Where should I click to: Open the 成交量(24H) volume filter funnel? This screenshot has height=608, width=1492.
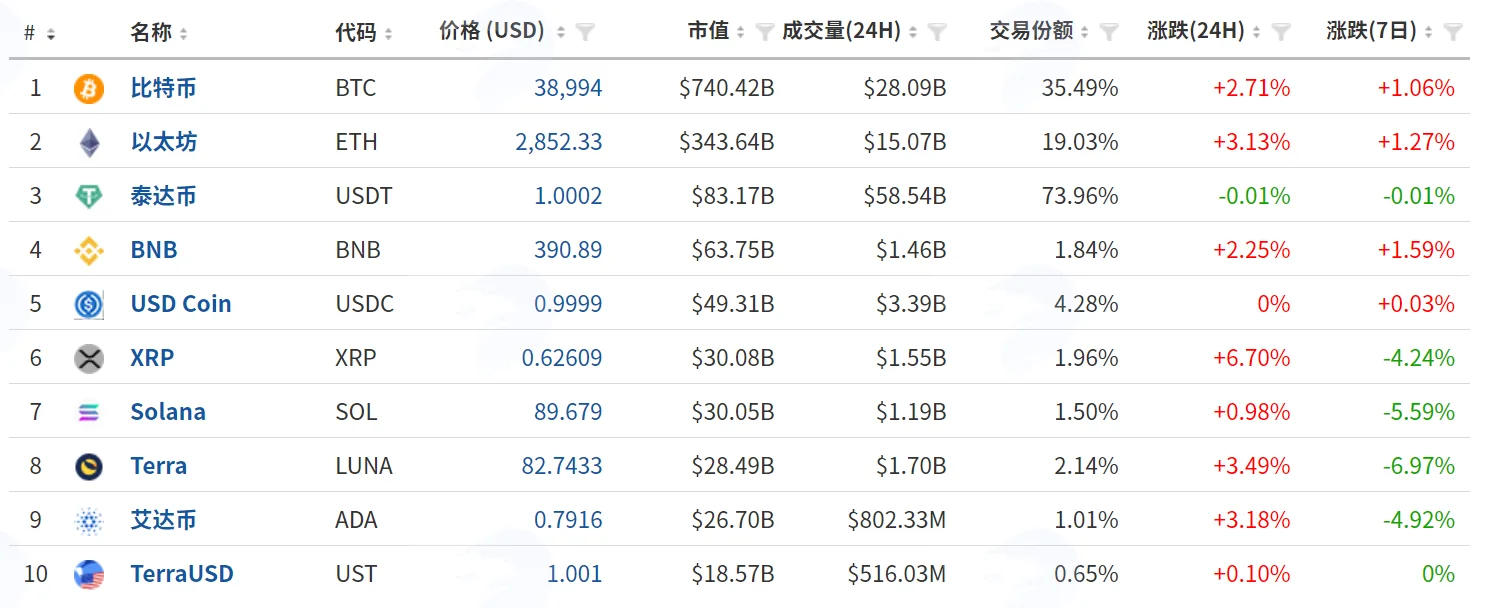[x=937, y=33]
